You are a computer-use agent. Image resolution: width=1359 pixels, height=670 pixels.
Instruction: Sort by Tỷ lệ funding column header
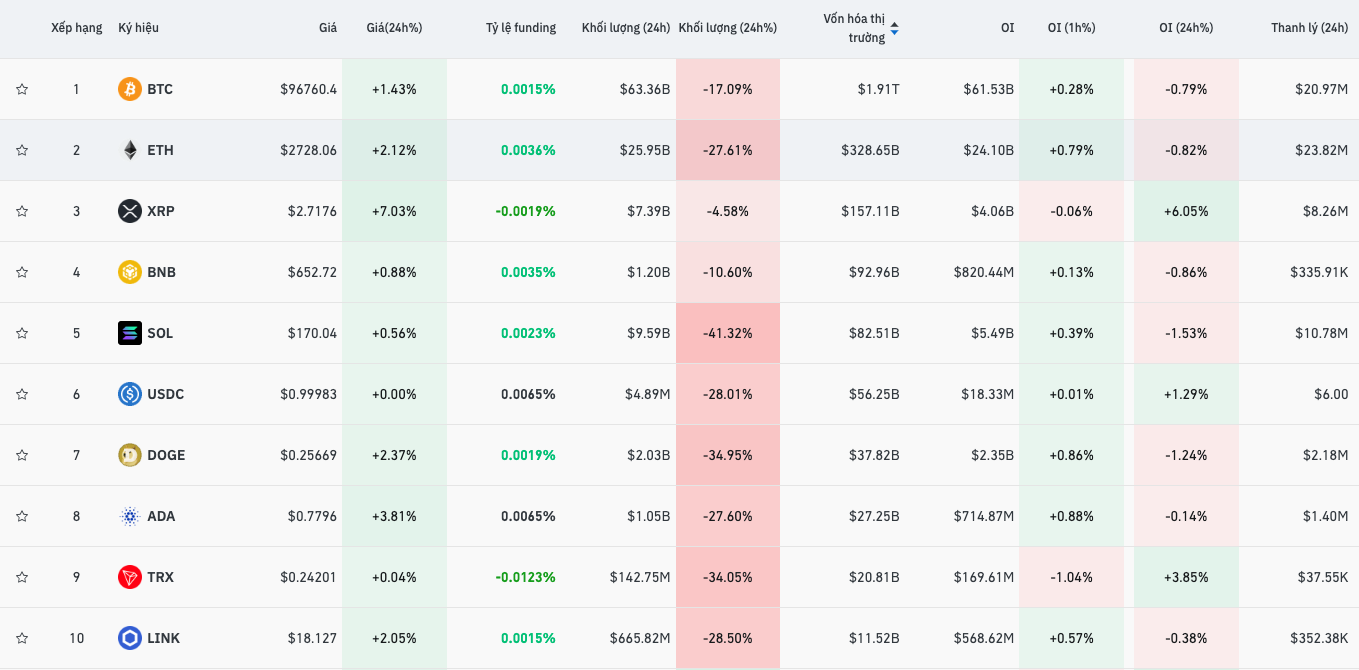pyautogui.click(x=521, y=28)
